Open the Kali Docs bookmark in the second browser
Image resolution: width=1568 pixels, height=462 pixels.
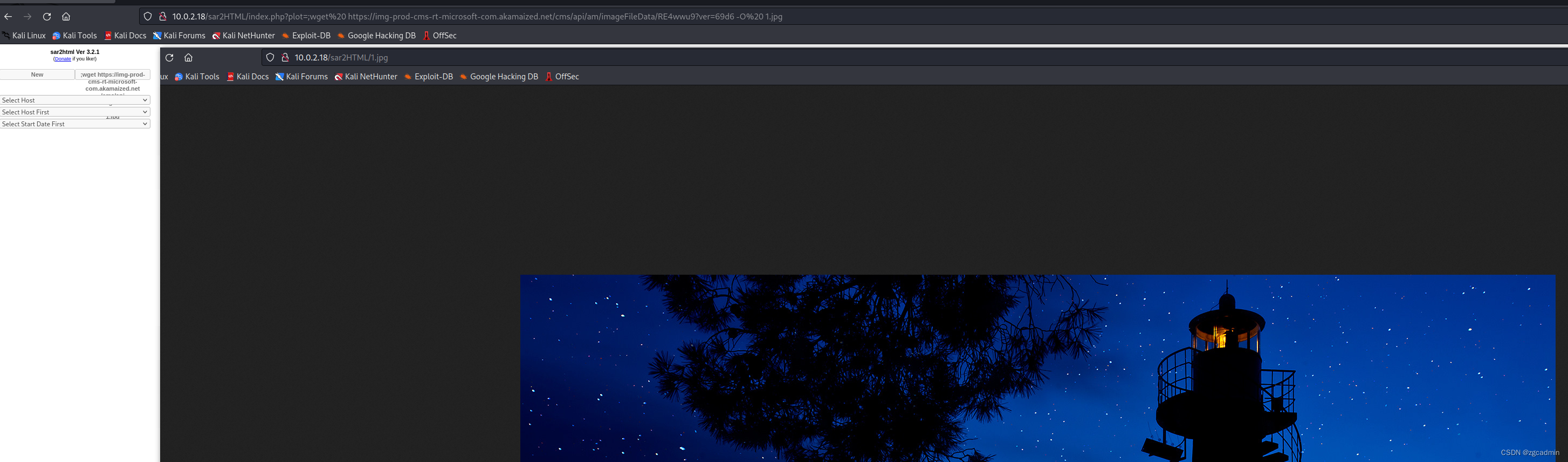(247, 76)
